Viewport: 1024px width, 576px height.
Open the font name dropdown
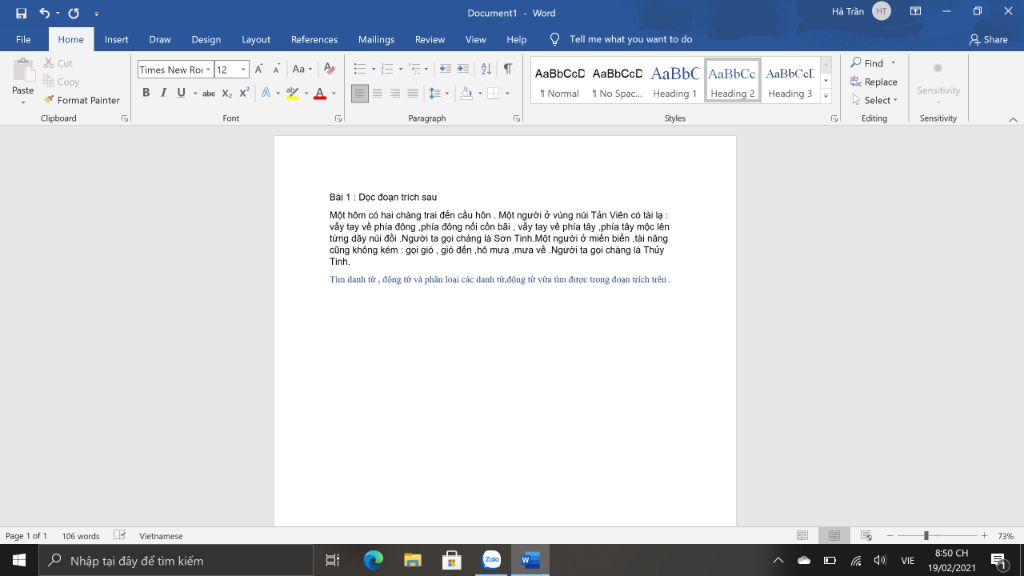[208, 69]
